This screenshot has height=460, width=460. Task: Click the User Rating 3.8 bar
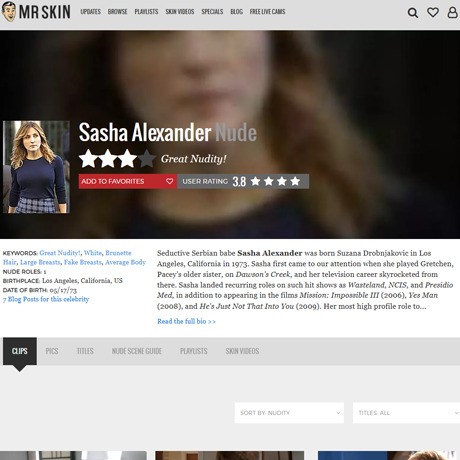coord(243,181)
